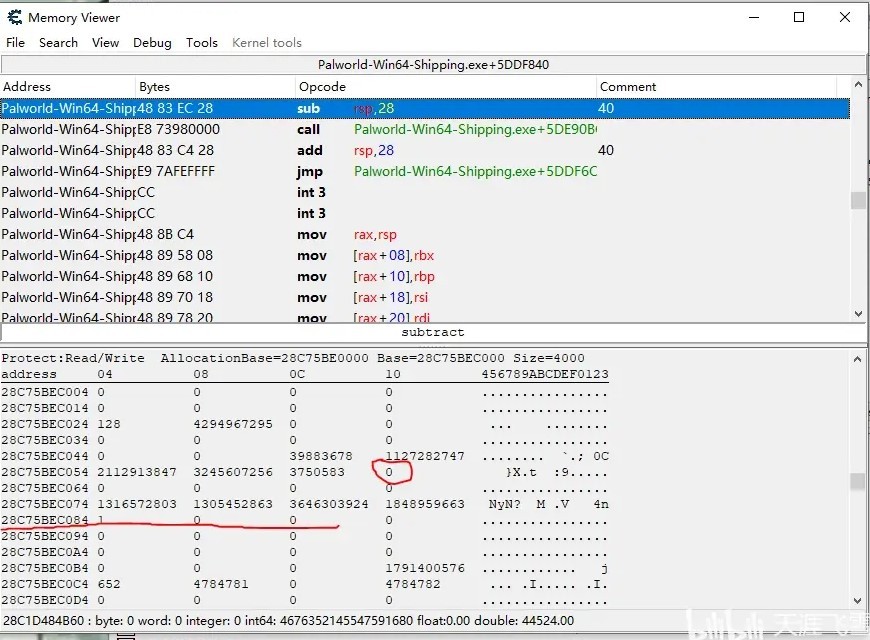The width and height of the screenshot is (870, 640).
Task: Click the disassembler scrollbar up arrow
Action: point(858,86)
